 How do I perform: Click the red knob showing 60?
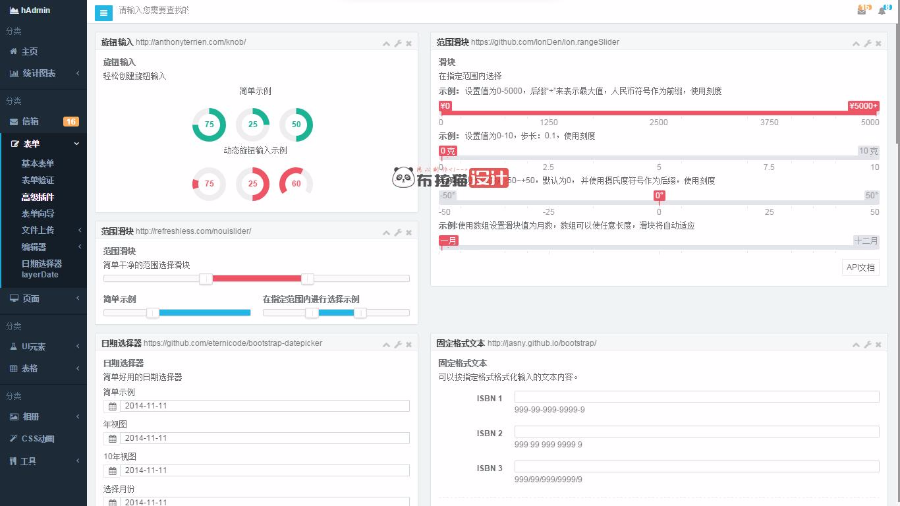296,184
